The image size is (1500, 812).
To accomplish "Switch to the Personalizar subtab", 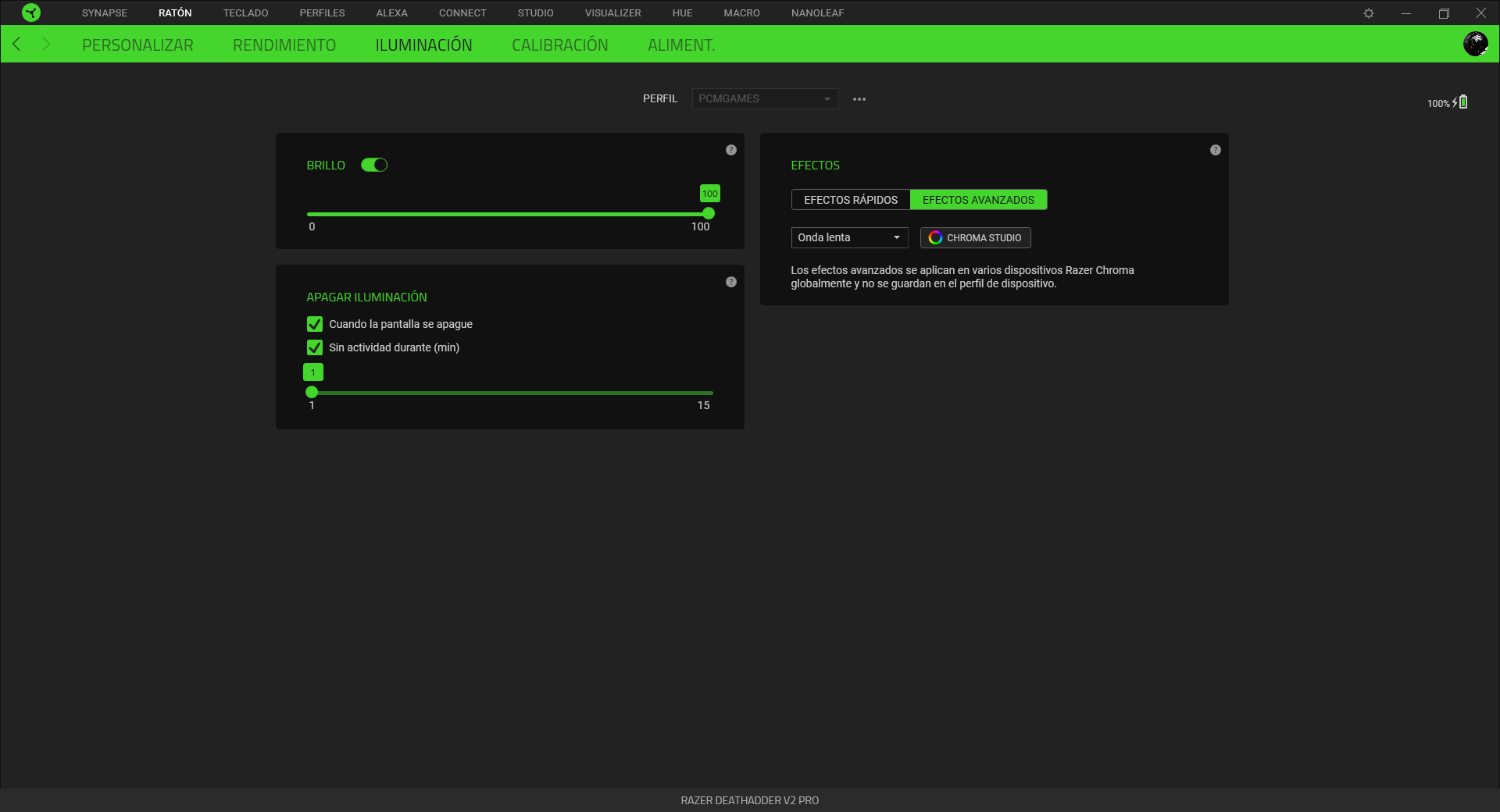I will click(x=137, y=45).
